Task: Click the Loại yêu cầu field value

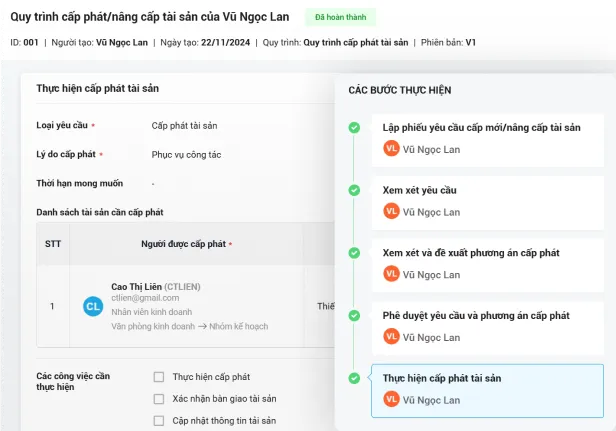Action: 184,125
